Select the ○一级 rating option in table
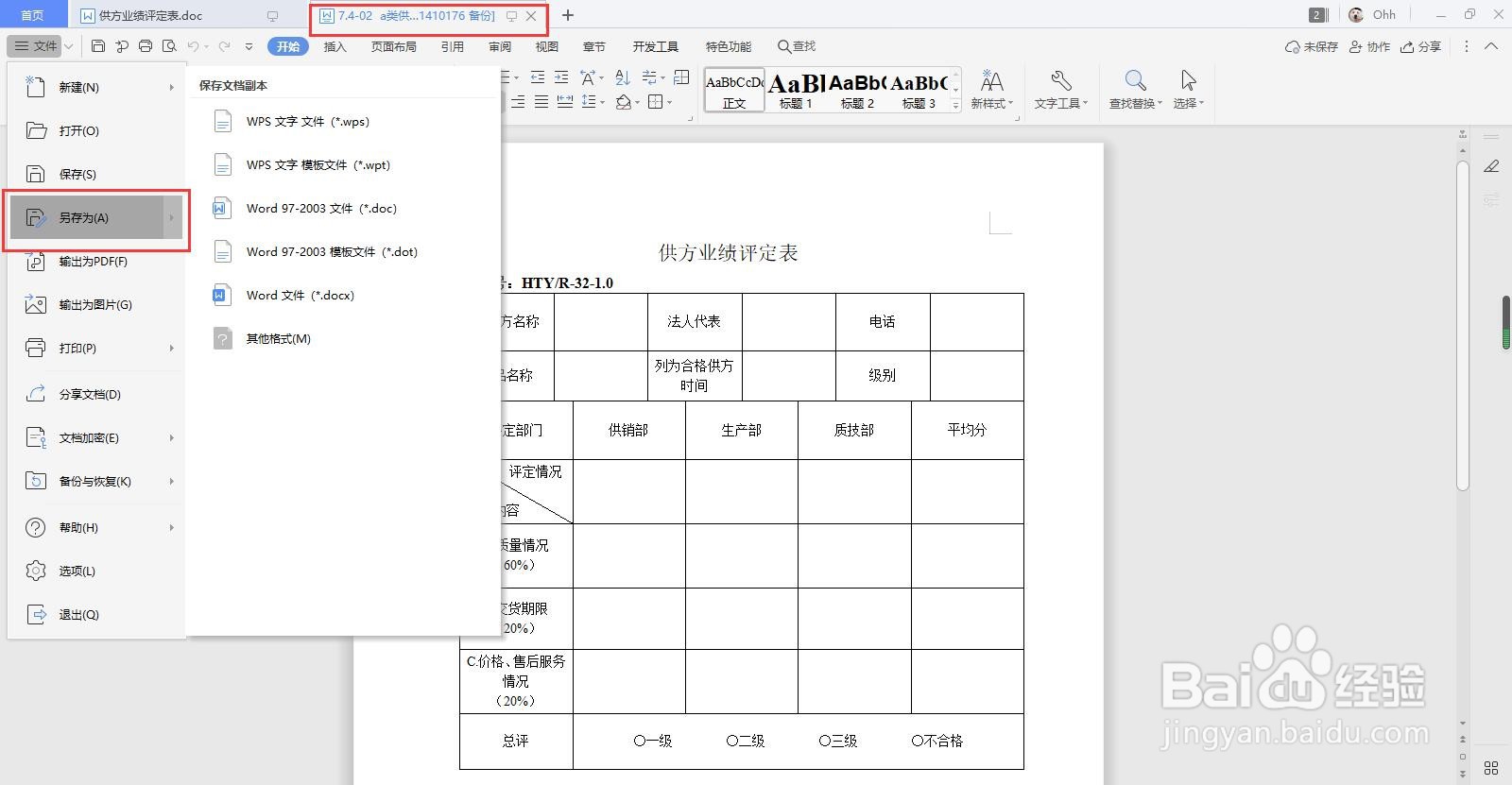This screenshot has width=1512, height=785. tap(653, 742)
